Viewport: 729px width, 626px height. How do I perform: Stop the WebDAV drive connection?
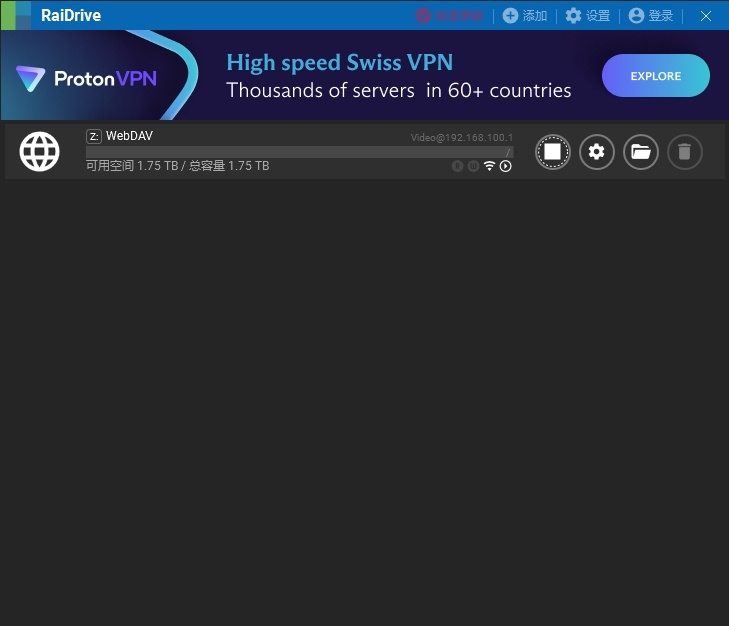click(x=552, y=152)
